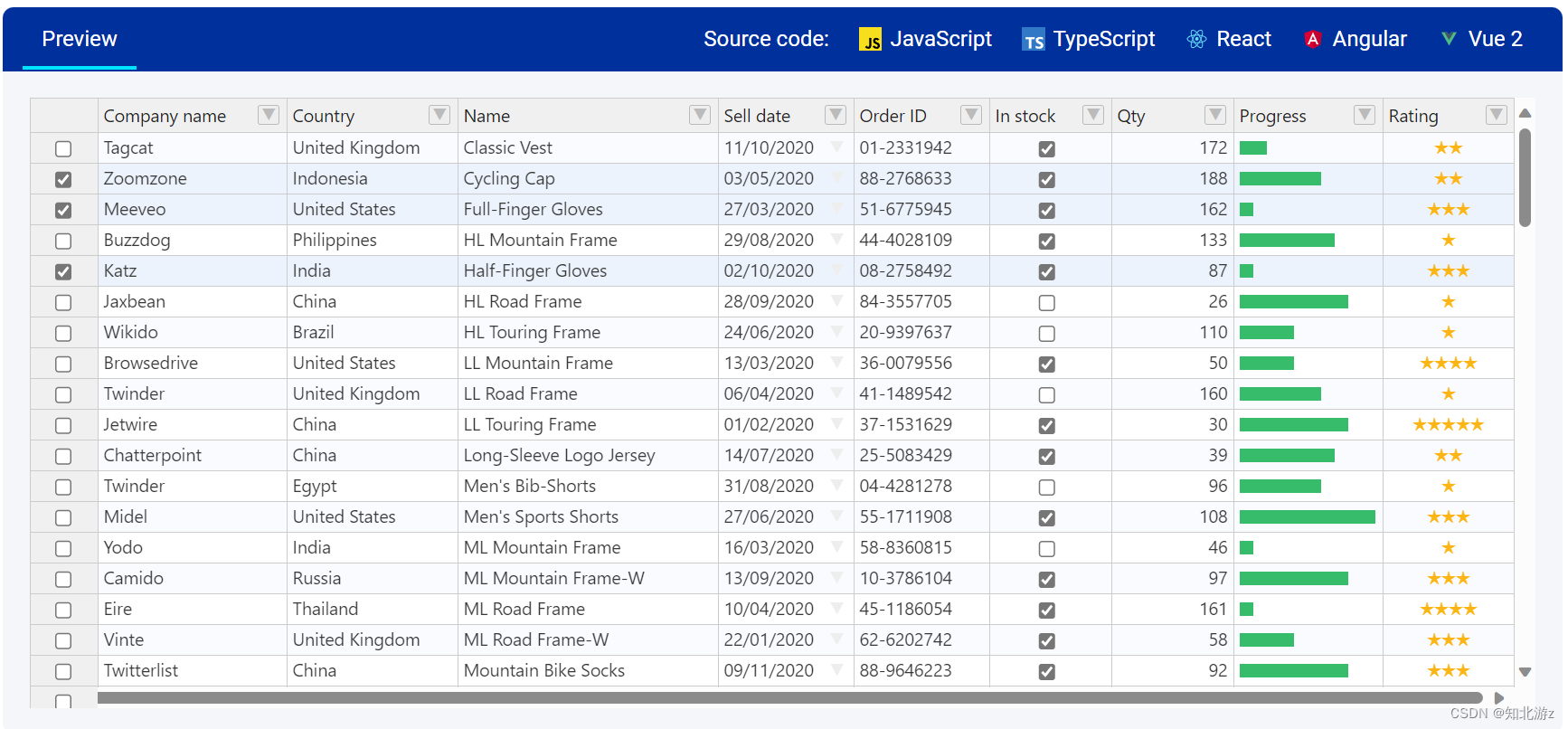
Task: Open the Order ID column filter
Action: point(971,115)
